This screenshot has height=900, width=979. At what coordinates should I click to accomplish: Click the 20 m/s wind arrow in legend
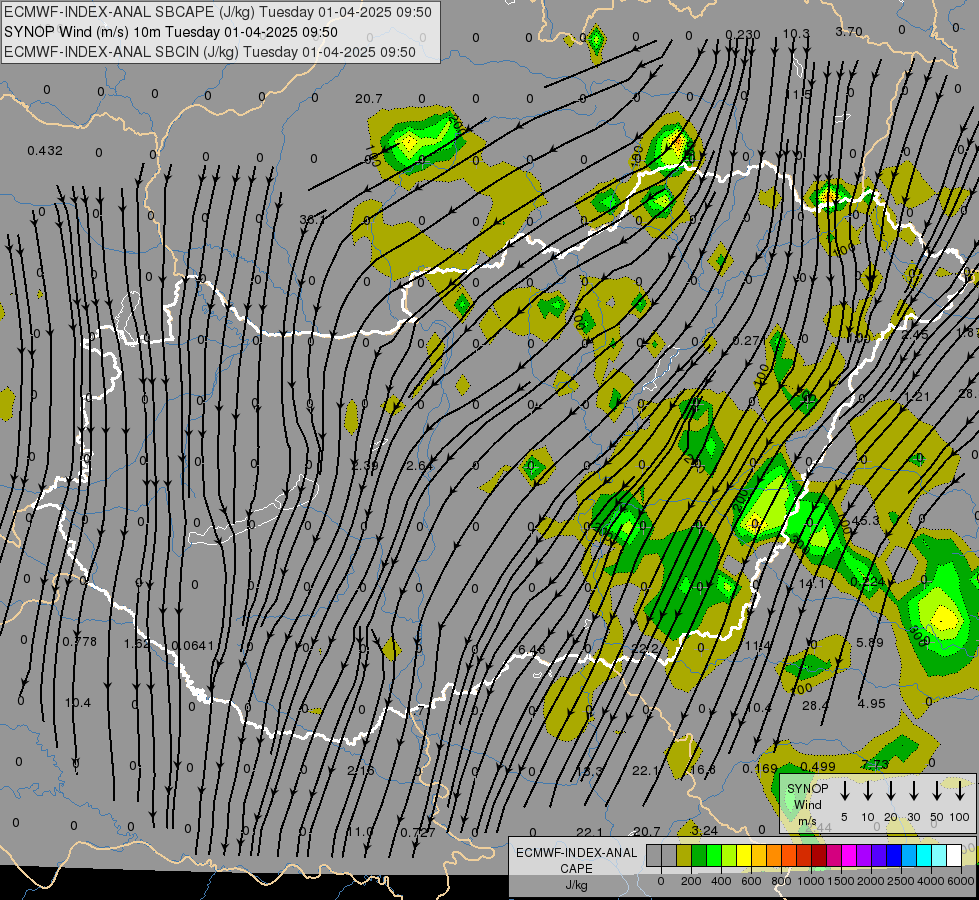(890, 791)
